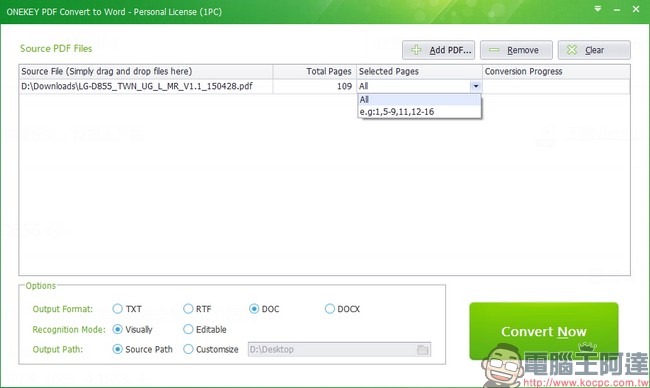Select DOC output format
Viewport: 650px width, 388px height.
click(x=264, y=309)
